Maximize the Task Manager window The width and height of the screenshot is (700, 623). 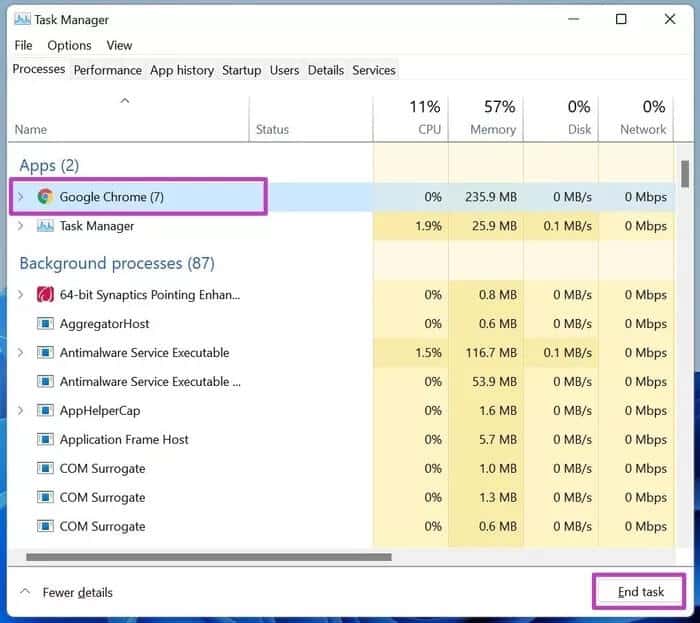(x=621, y=19)
